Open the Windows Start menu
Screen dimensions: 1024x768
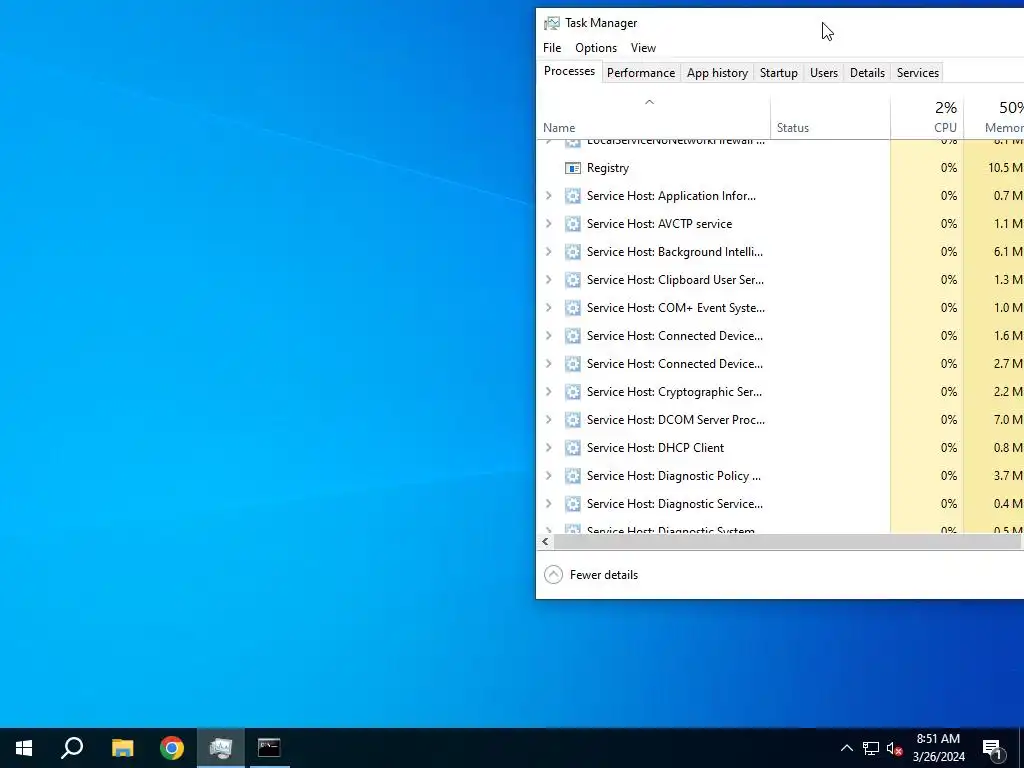24,748
